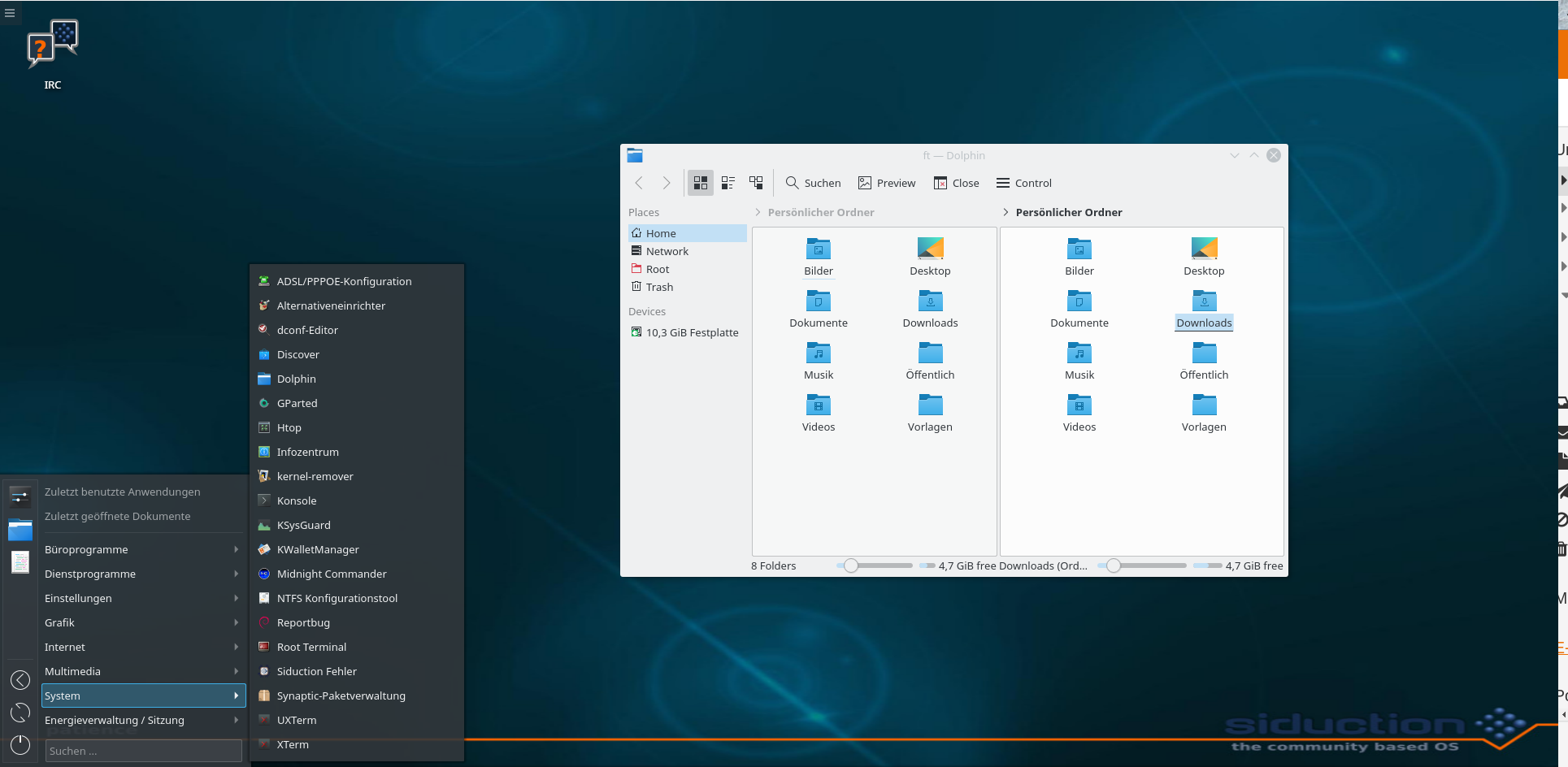Click the power shutdown icon in launcher

click(x=20, y=745)
